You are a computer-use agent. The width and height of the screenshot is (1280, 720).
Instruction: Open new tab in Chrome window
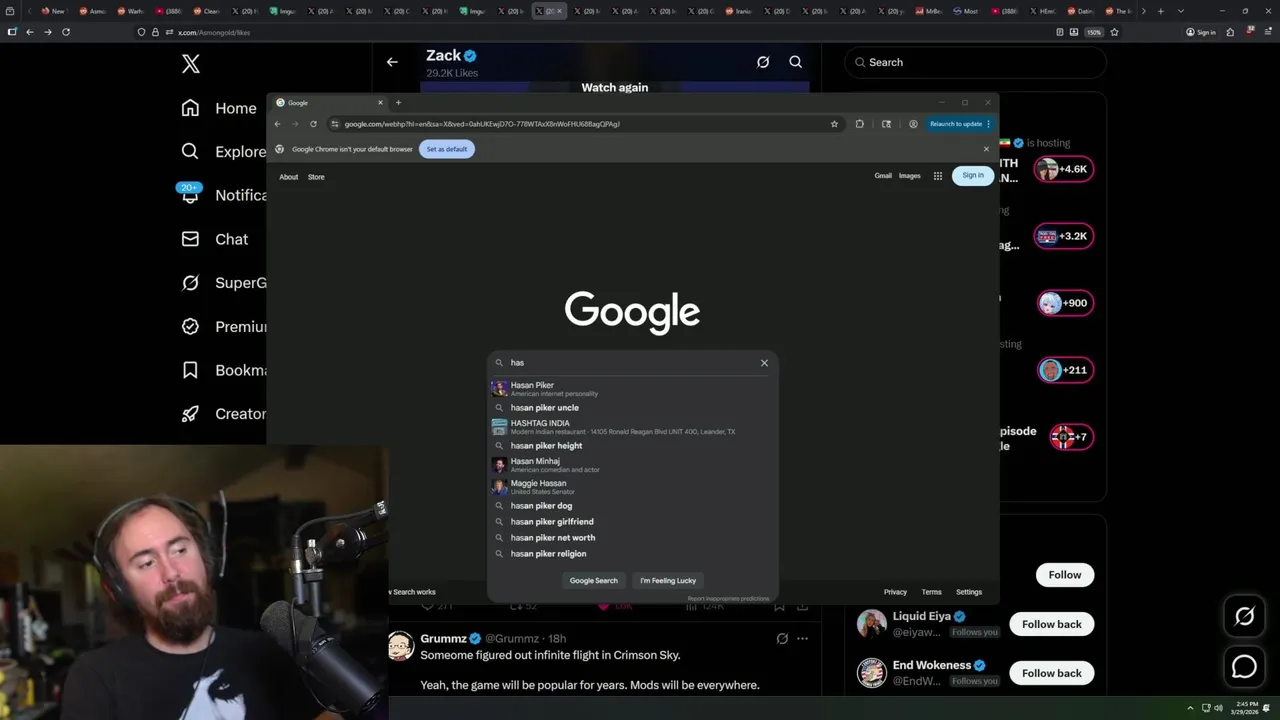coord(398,102)
